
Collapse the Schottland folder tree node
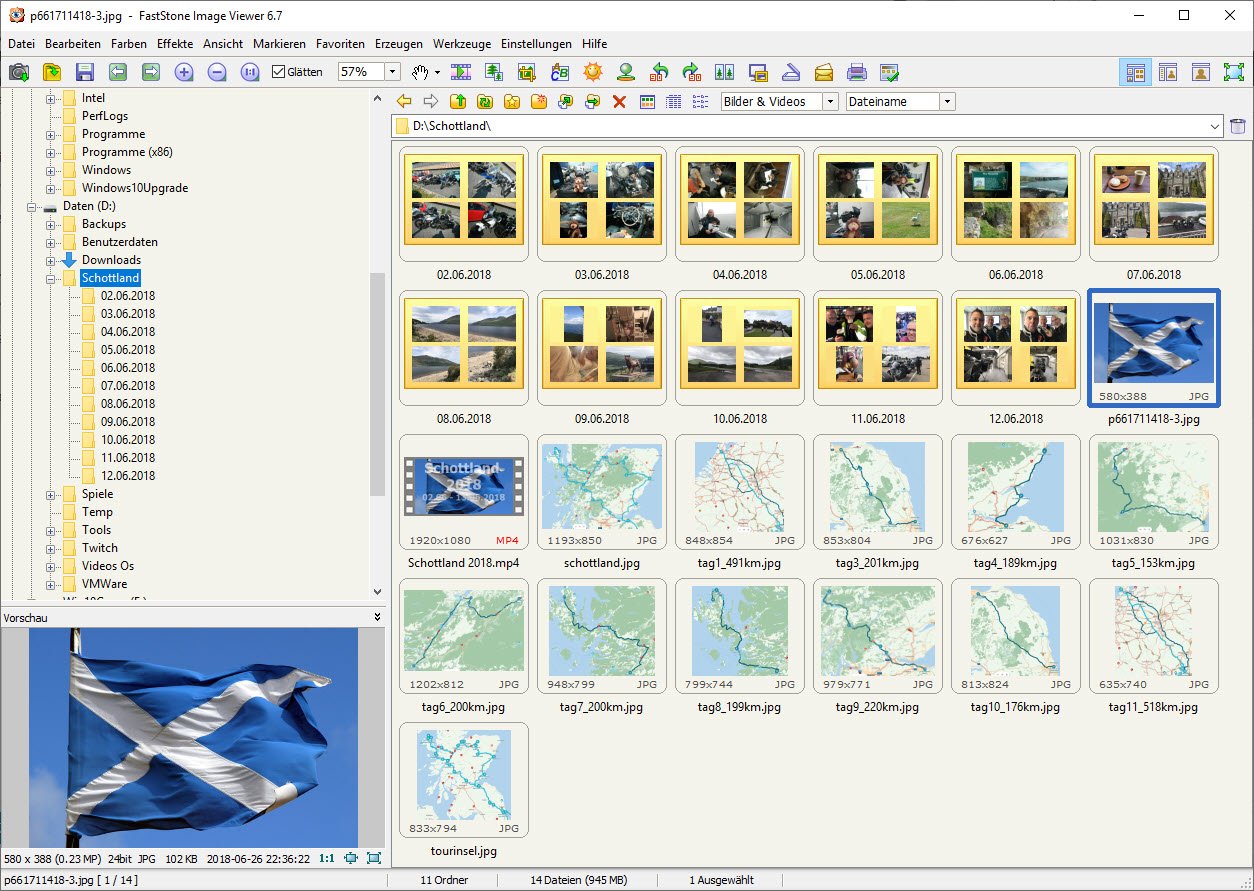(x=50, y=278)
